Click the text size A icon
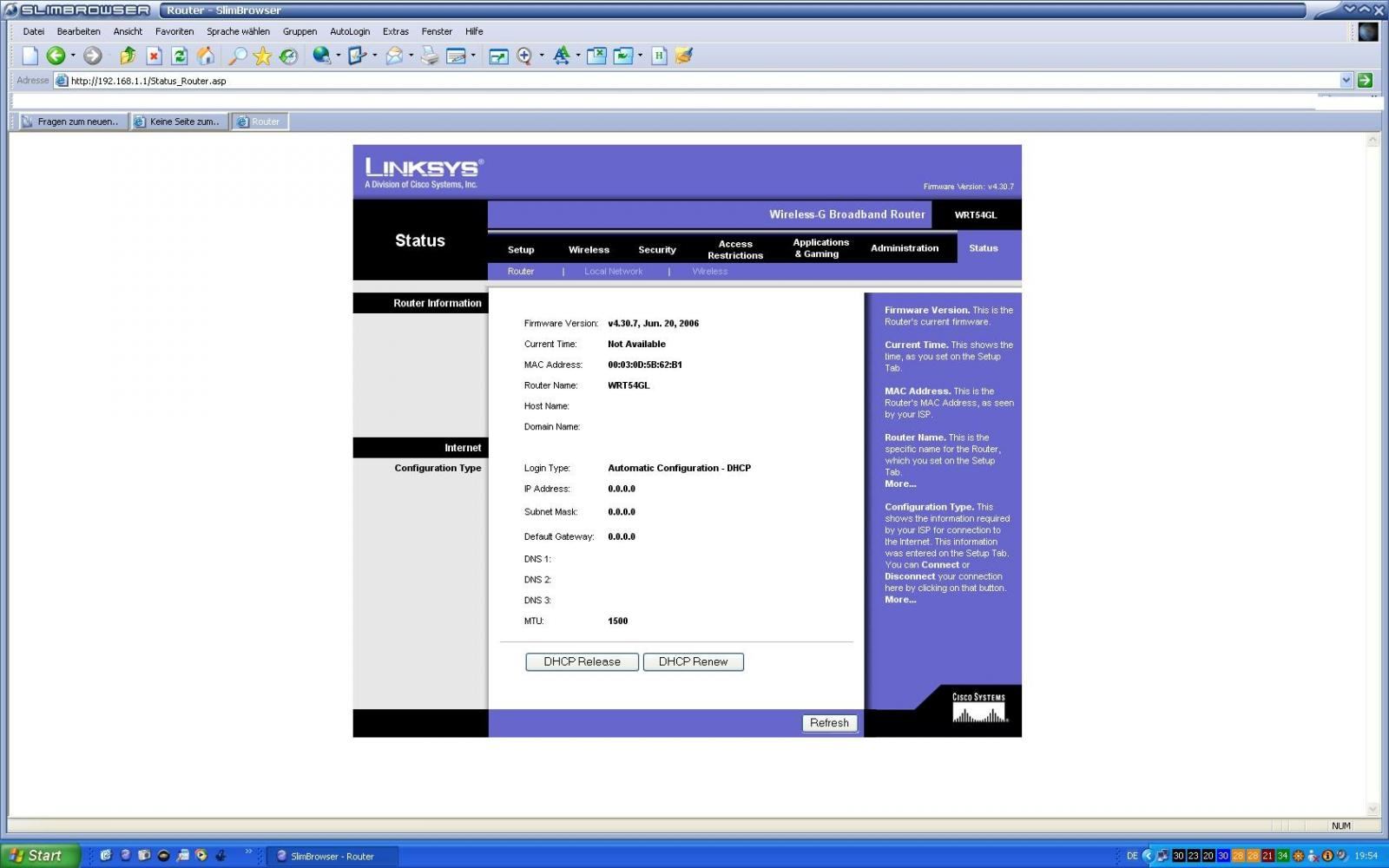Screen dimensions: 1389x868 tap(561, 56)
